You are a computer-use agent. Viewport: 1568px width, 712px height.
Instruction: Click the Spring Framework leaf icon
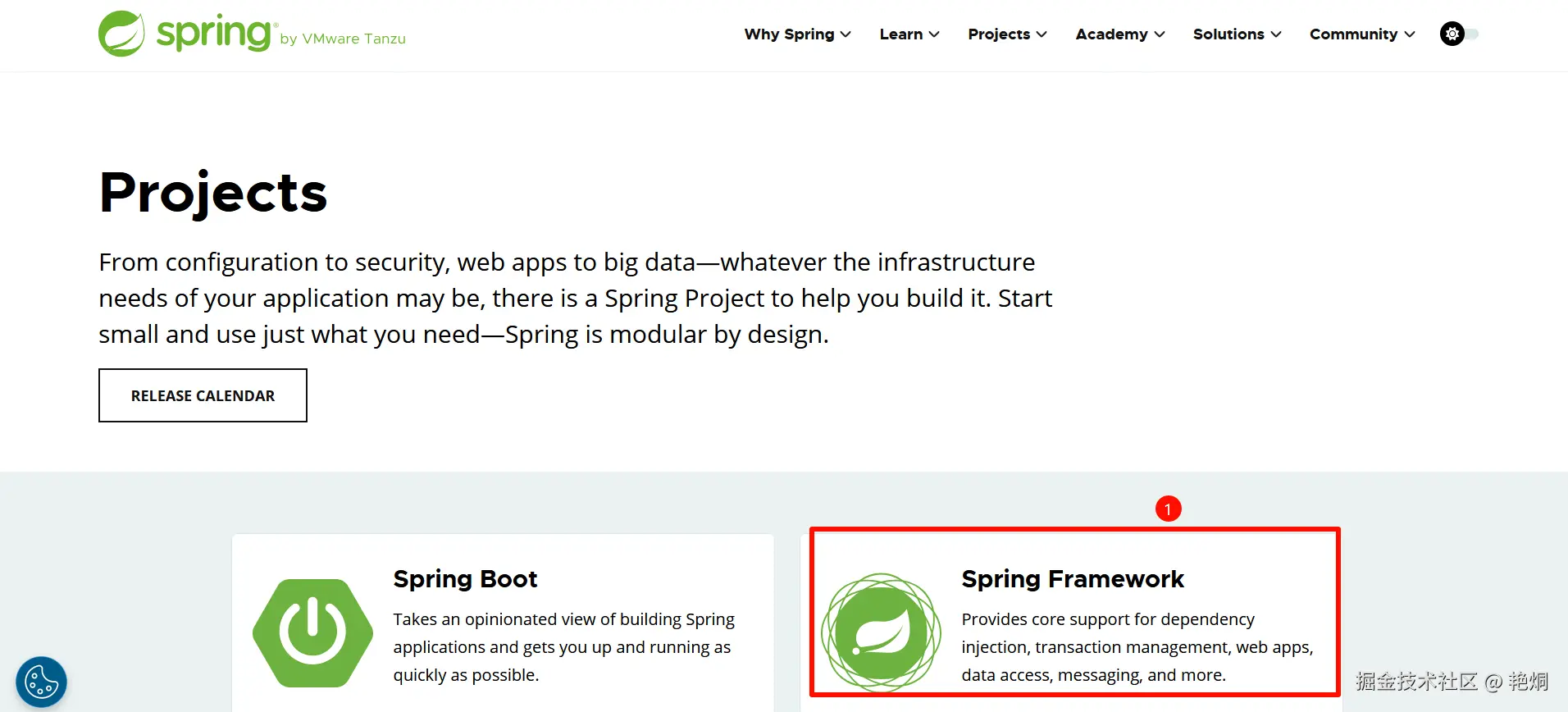pos(882,632)
